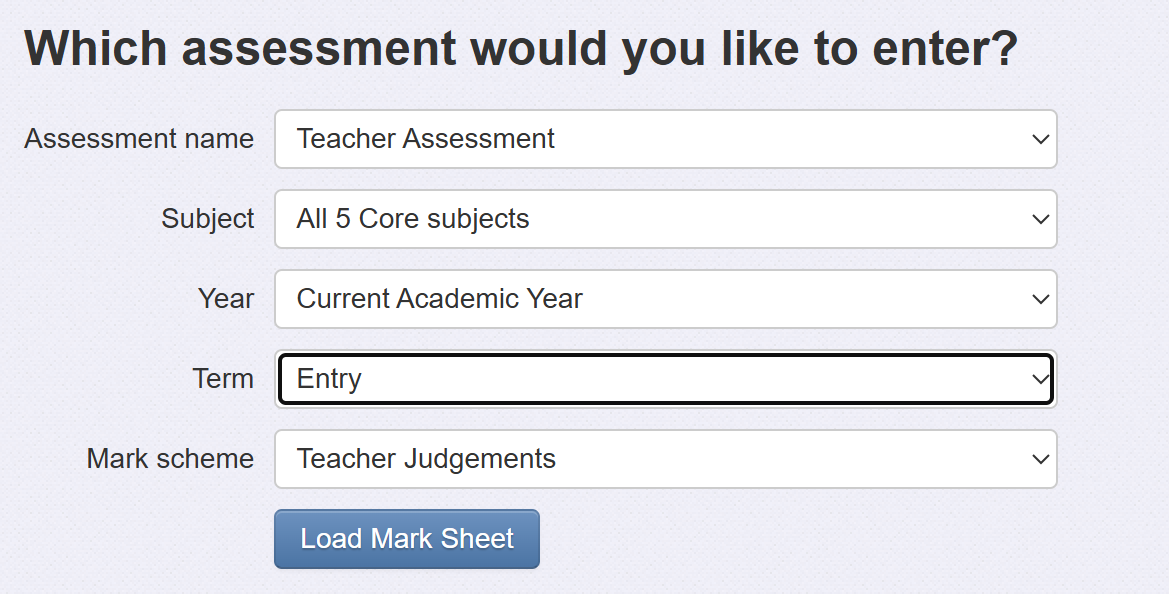Screen dimensions: 1169x594
Task: Click the Mark scheme chevron arrow
Action: 1040,459
